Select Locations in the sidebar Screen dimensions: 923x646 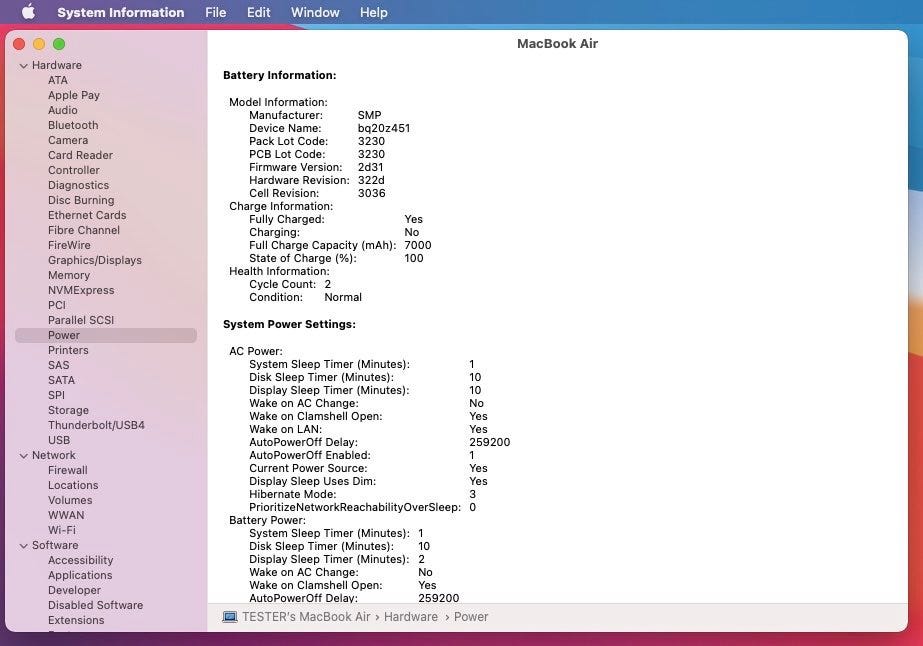click(x=73, y=485)
